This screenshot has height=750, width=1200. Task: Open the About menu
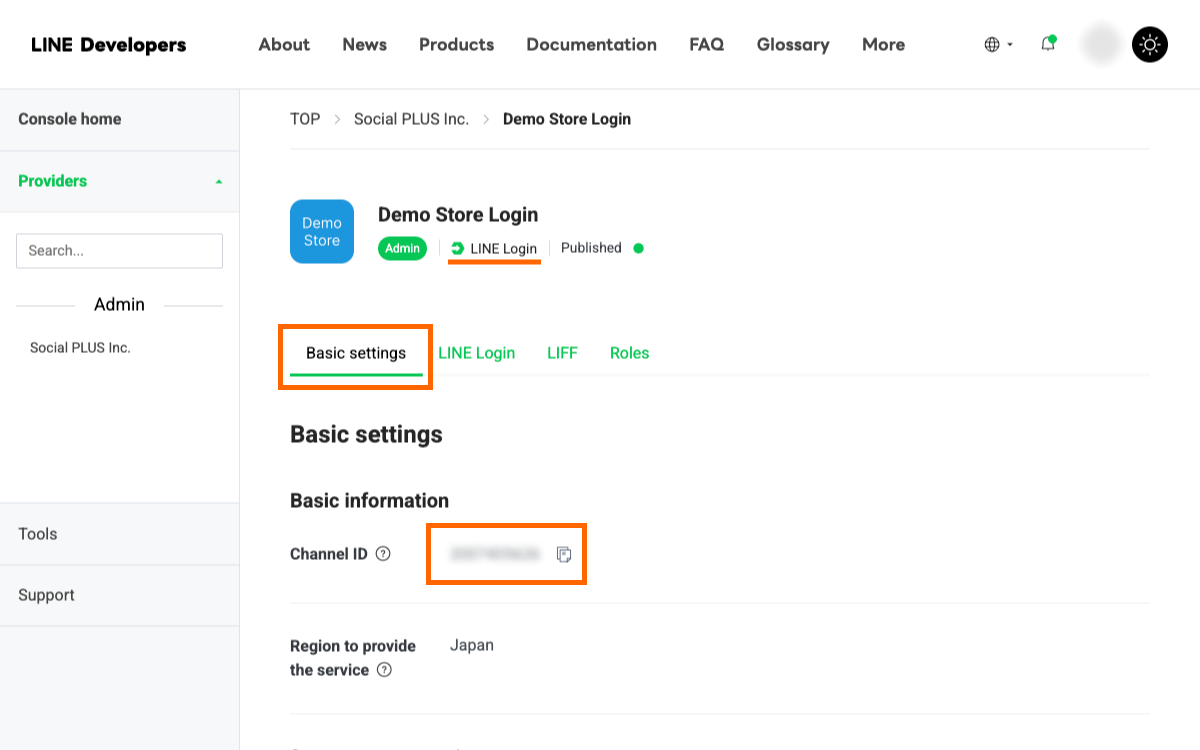pyautogui.click(x=284, y=45)
